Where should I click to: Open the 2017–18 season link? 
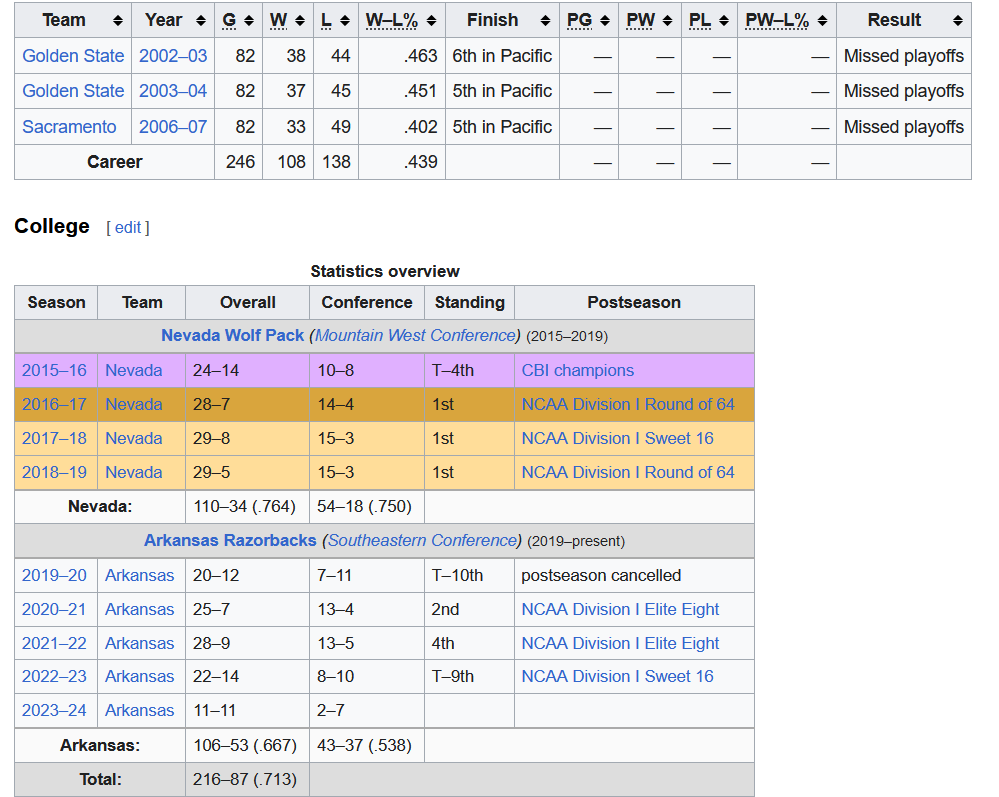point(54,438)
